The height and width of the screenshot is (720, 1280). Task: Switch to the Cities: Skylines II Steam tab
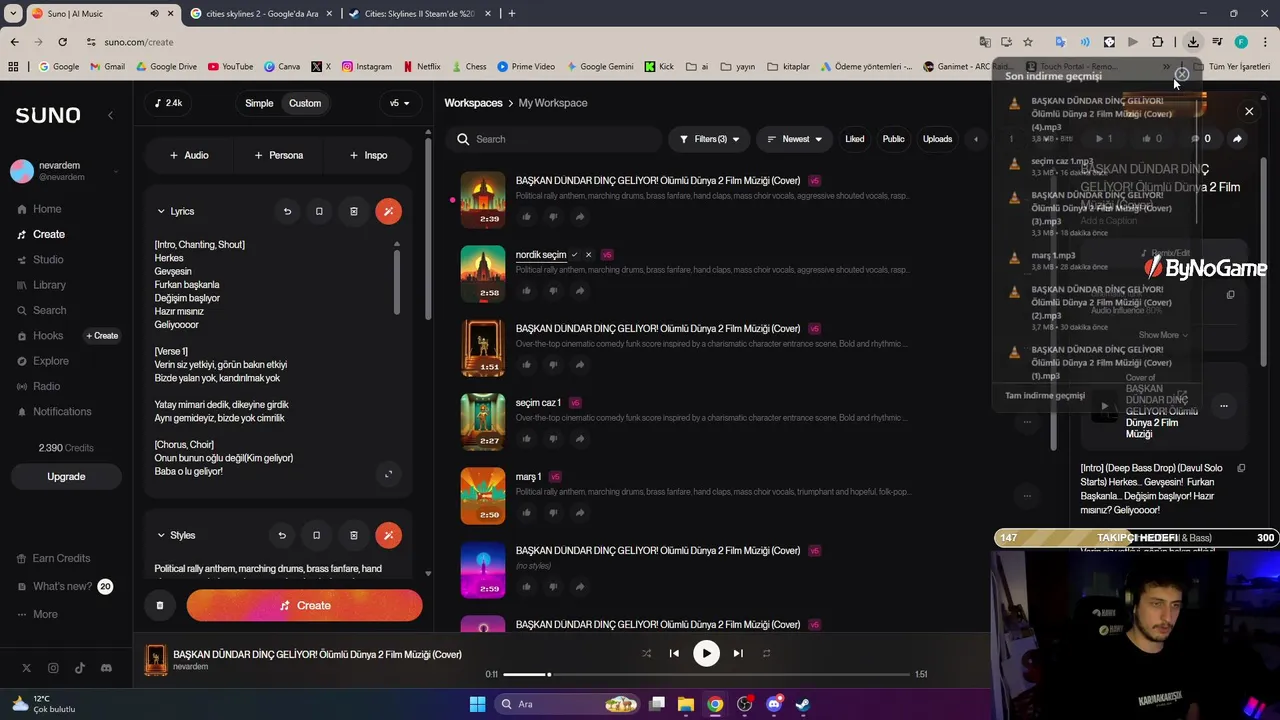pyautogui.click(x=419, y=14)
